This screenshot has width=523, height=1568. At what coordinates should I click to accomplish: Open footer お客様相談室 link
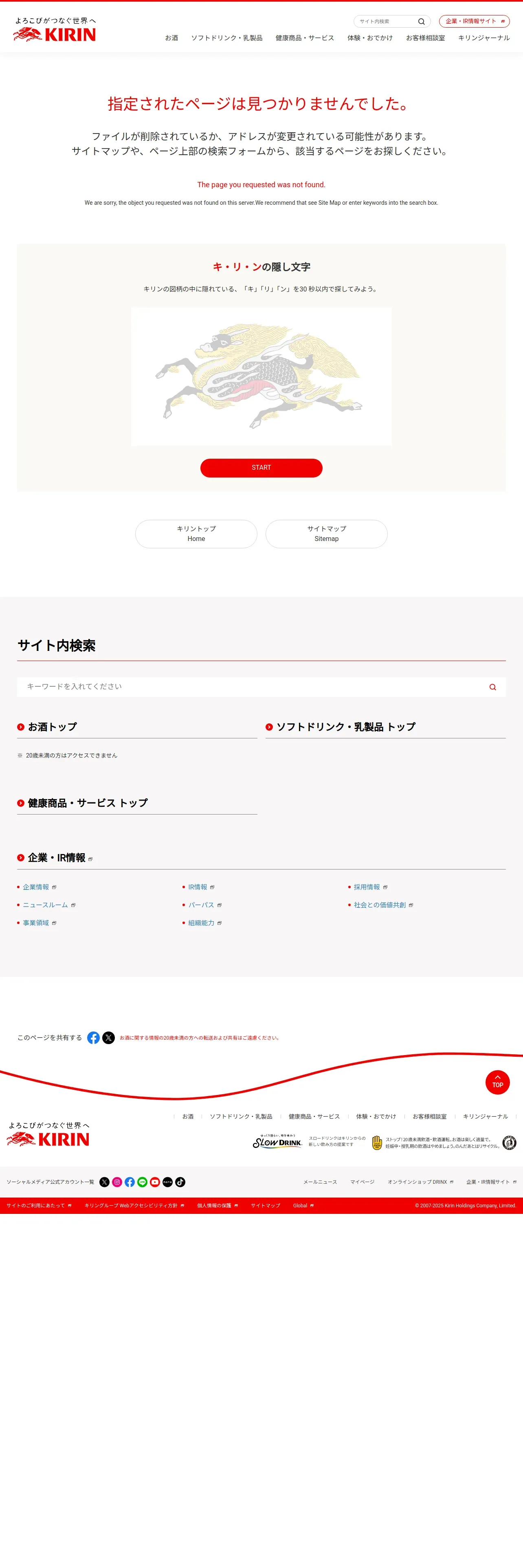(429, 1116)
